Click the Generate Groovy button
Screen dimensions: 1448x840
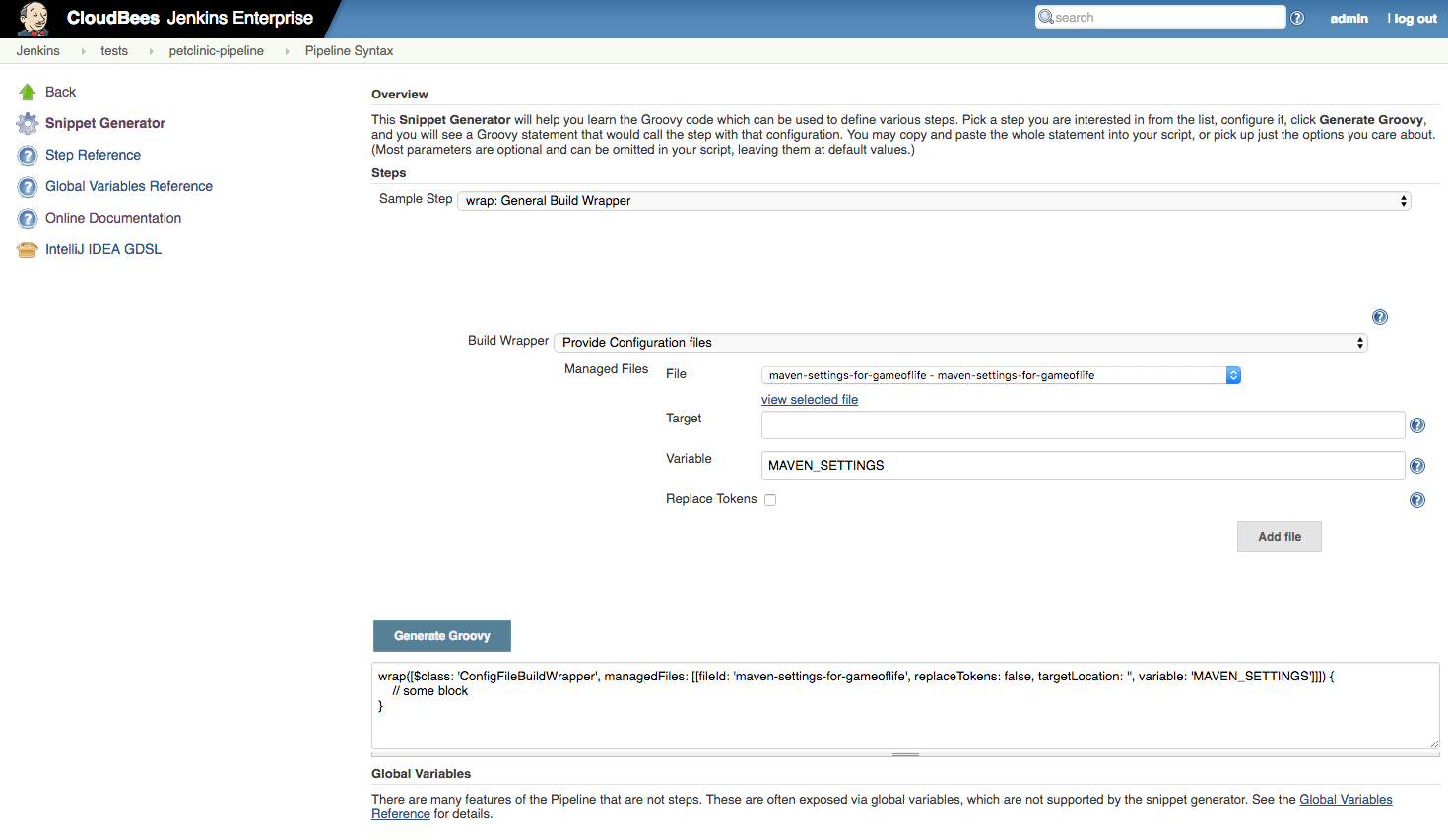(441, 636)
